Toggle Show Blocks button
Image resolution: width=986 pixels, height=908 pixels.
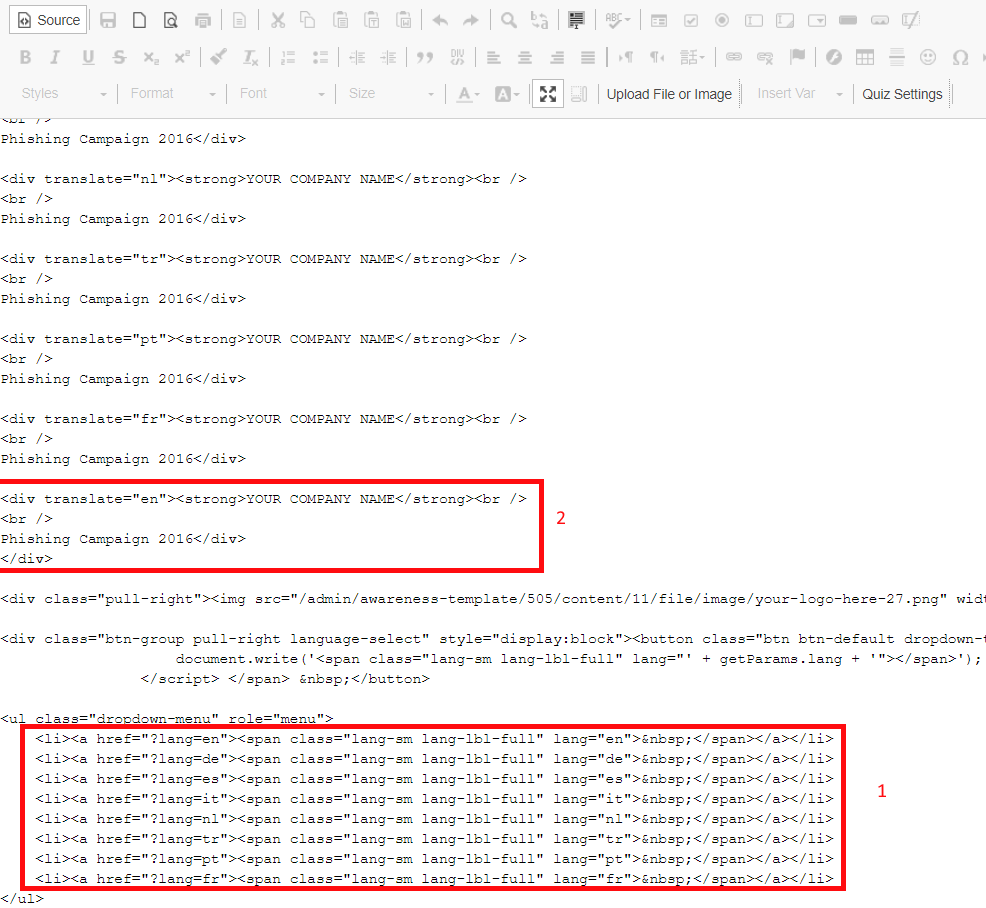pos(579,94)
